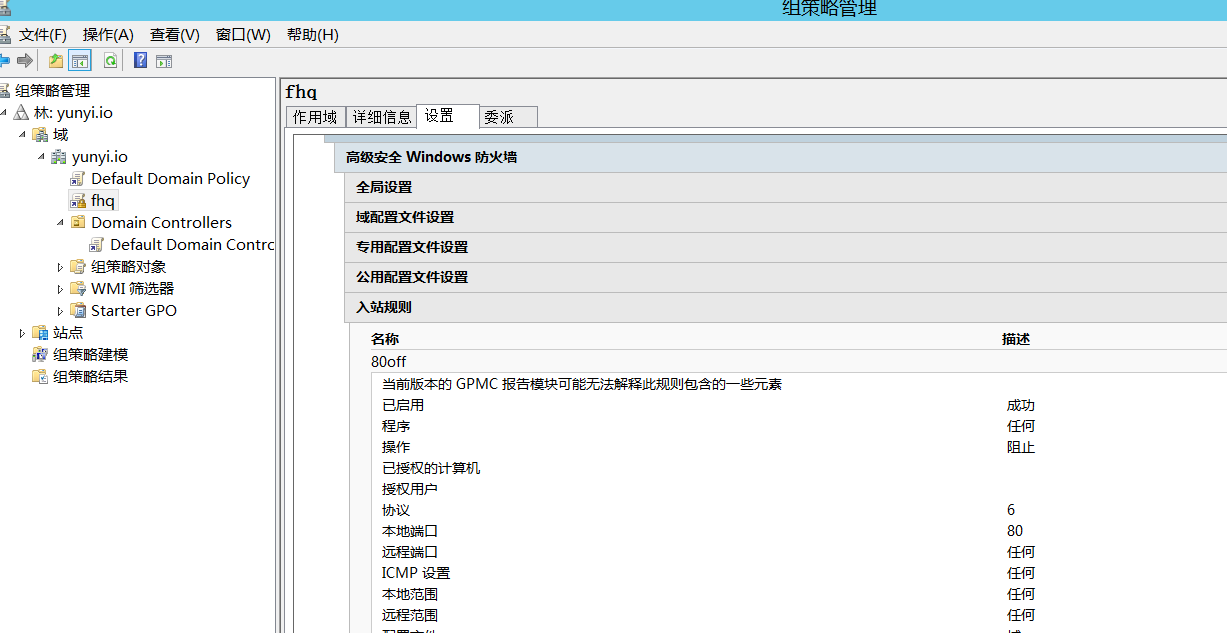Expand the Starter GPO tree node
The image size is (1227, 633).
[60, 311]
